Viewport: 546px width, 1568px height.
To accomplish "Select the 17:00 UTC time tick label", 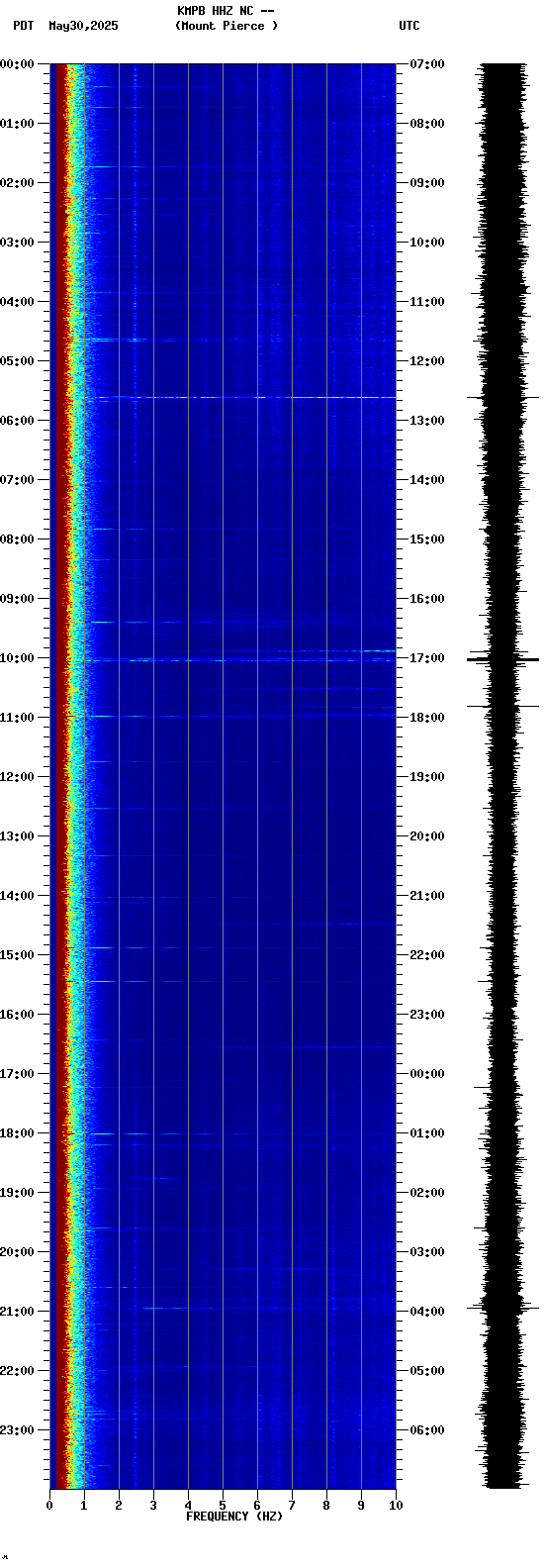I will pos(427,658).
